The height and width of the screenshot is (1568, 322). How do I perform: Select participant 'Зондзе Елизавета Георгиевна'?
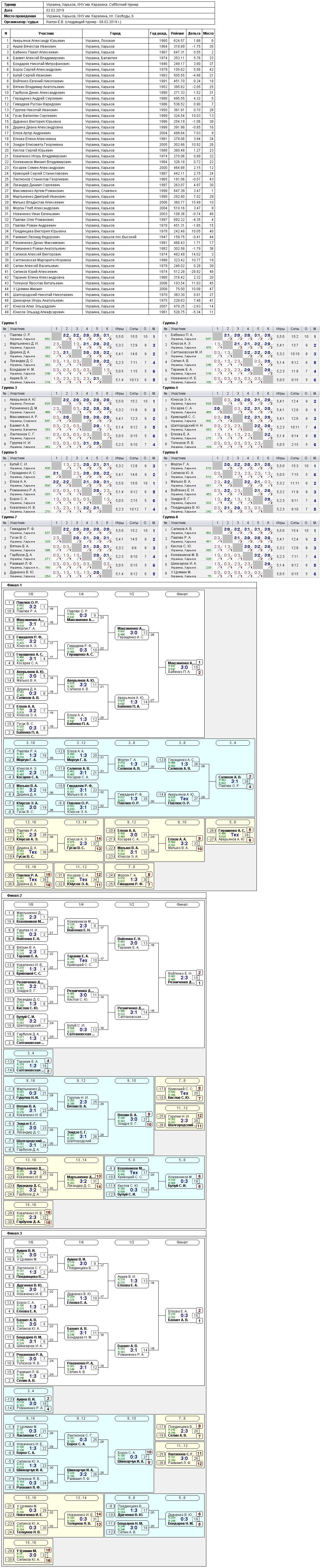[x=38, y=145]
